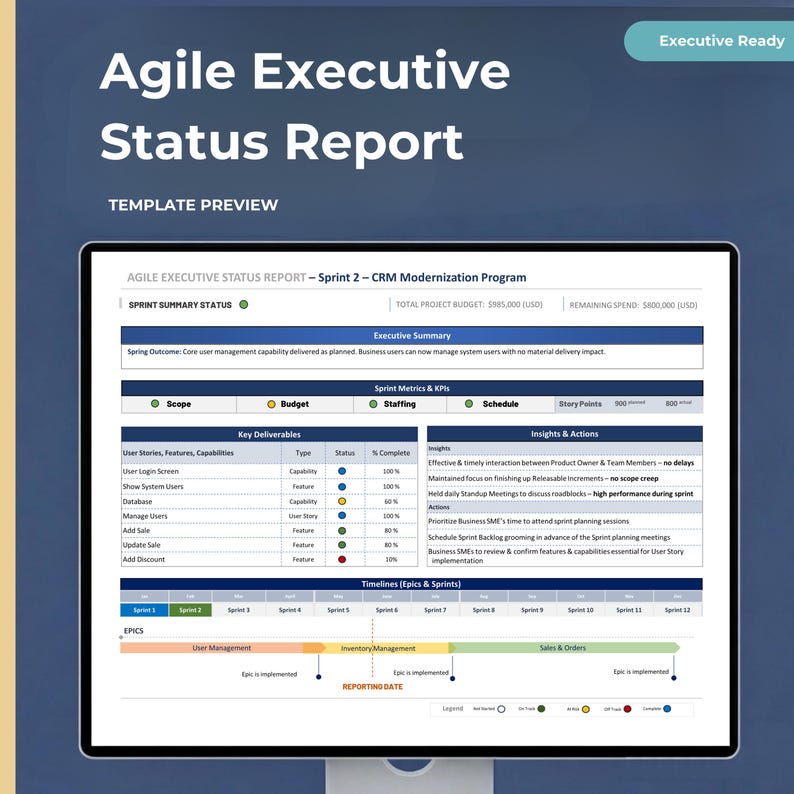This screenshot has height=794, width=794.
Task: Click the Add Discount 10% complete value
Action: [391, 560]
